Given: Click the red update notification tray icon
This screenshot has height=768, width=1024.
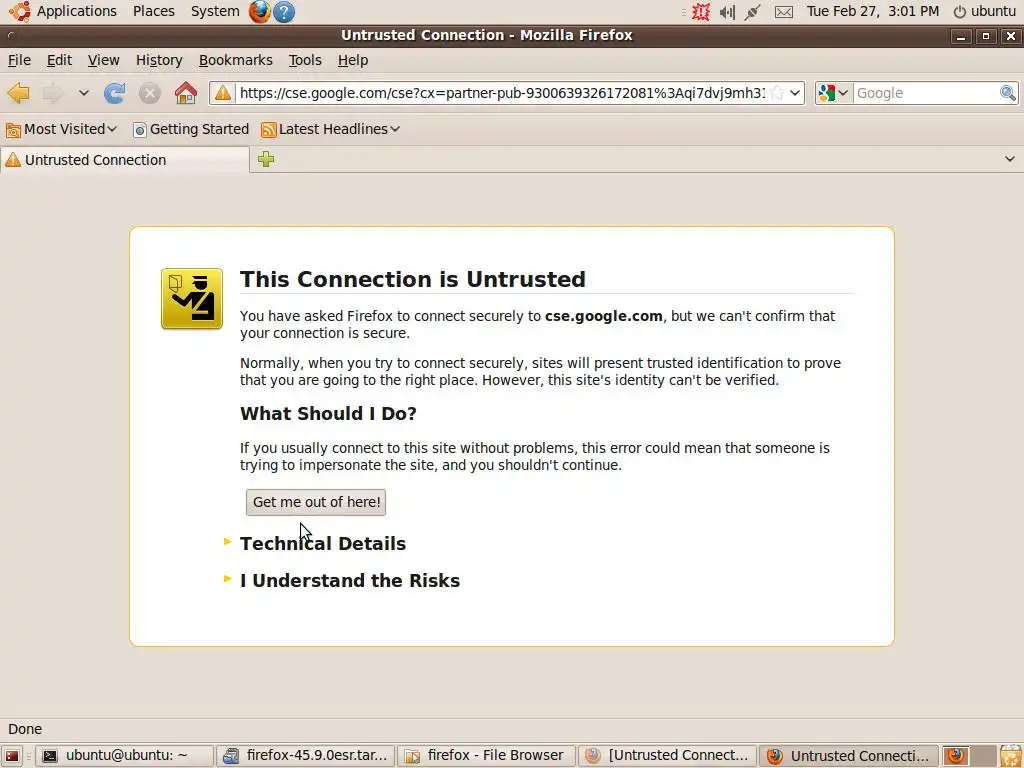Looking at the screenshot, I should point(701,12).
